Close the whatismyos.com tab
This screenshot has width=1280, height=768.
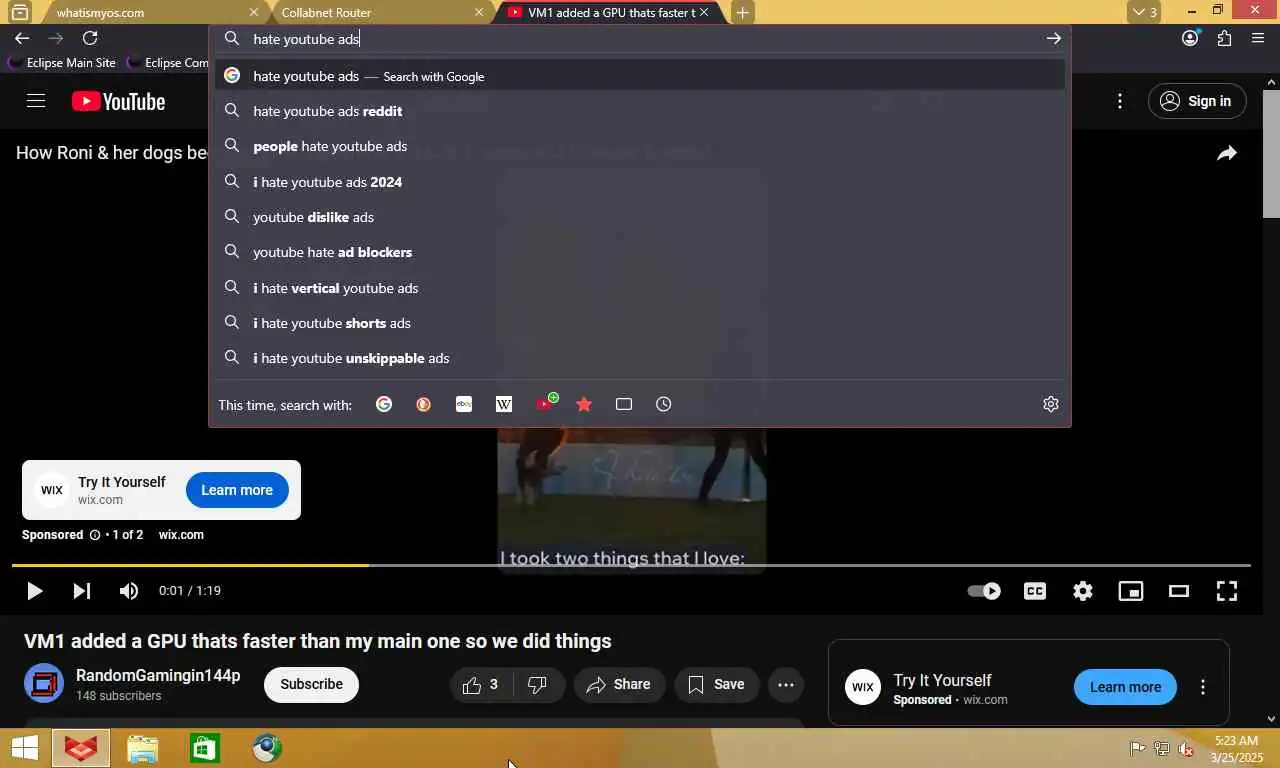click(x=253, y=12)
